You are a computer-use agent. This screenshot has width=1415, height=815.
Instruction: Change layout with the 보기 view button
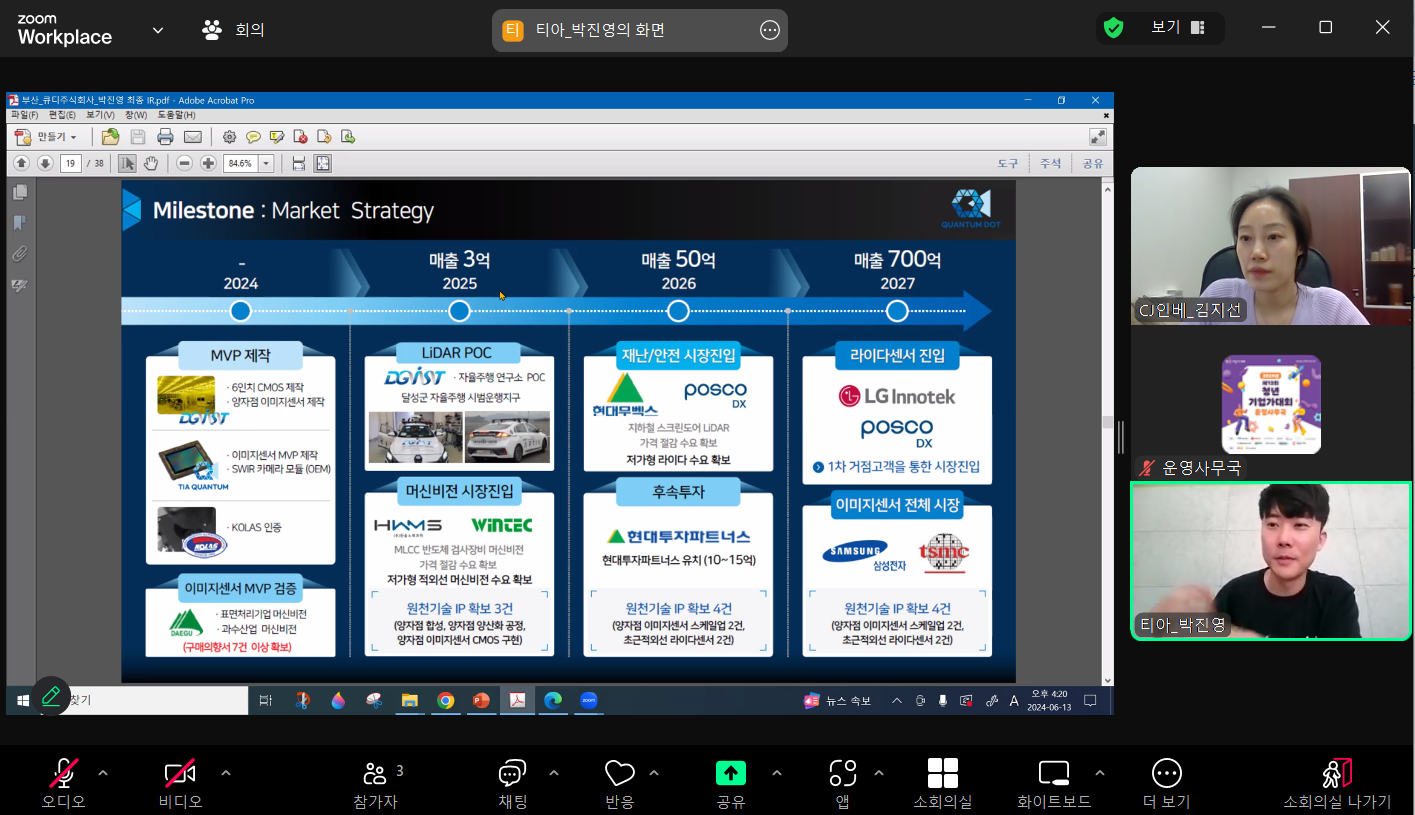tap(1177, 28)
